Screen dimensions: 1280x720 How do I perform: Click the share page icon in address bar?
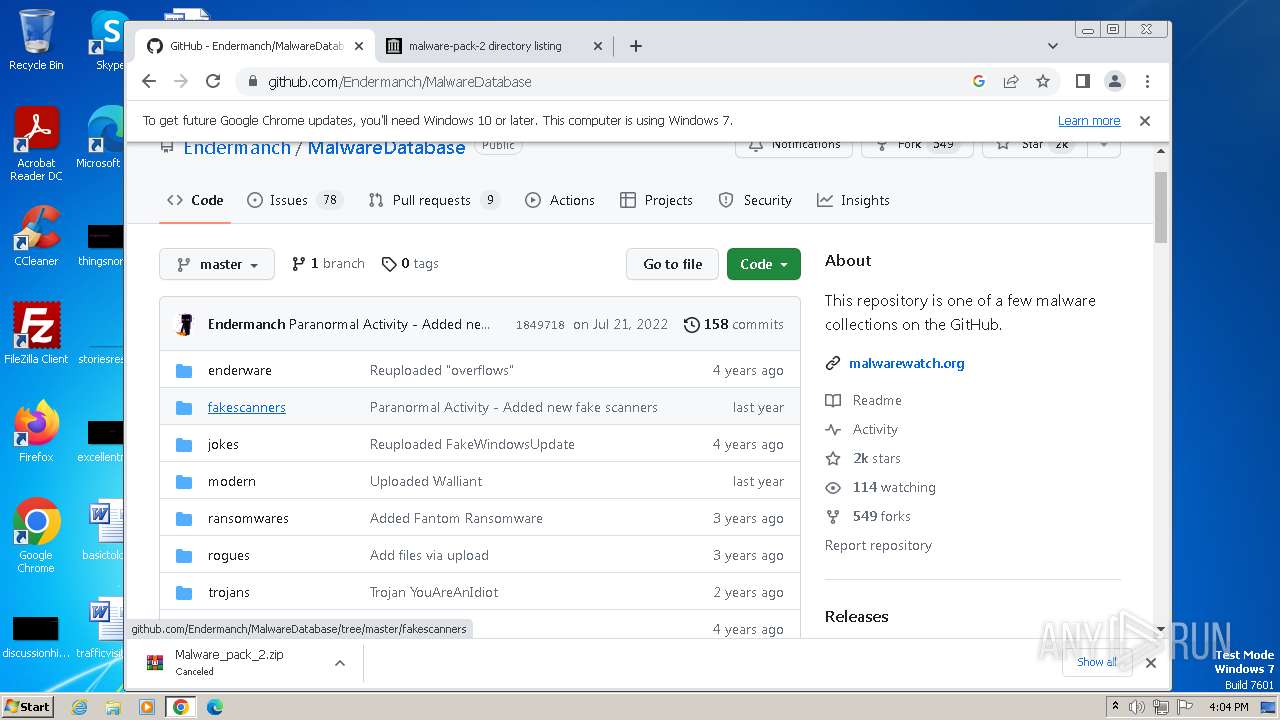tap(1011, 81)
